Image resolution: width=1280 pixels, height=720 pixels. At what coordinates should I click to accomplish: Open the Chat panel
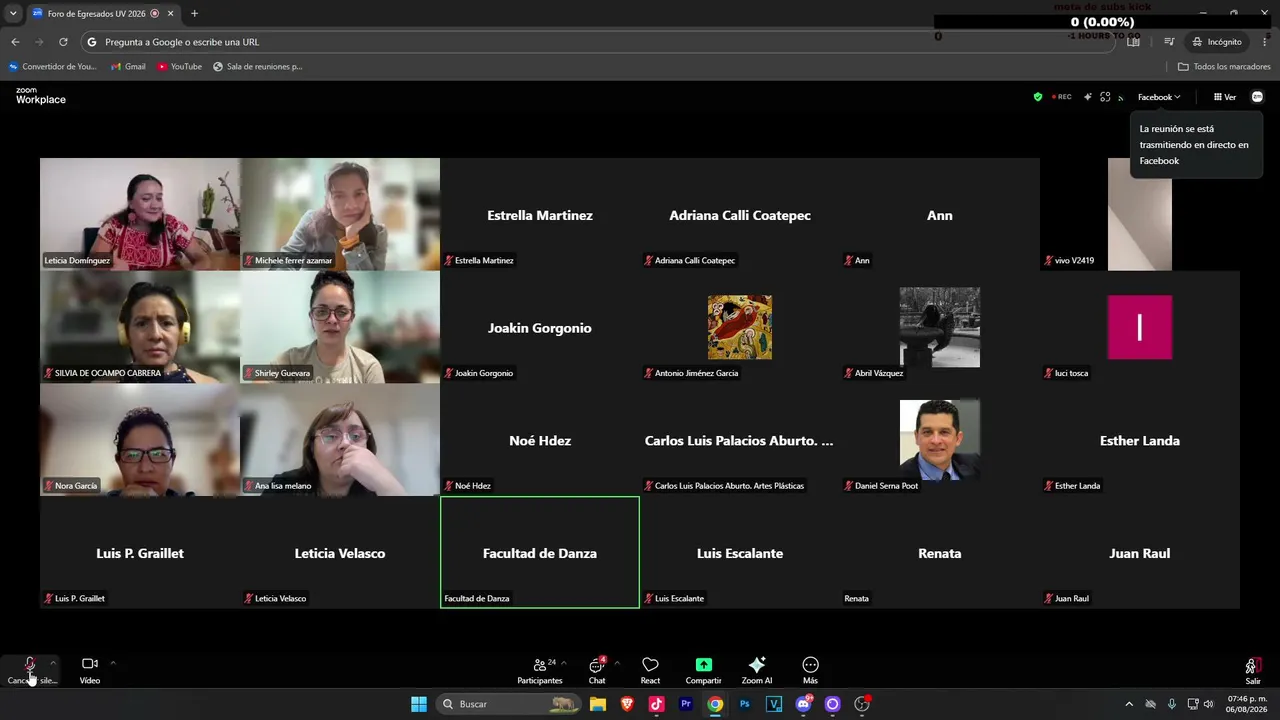click(x=597, y=670)
